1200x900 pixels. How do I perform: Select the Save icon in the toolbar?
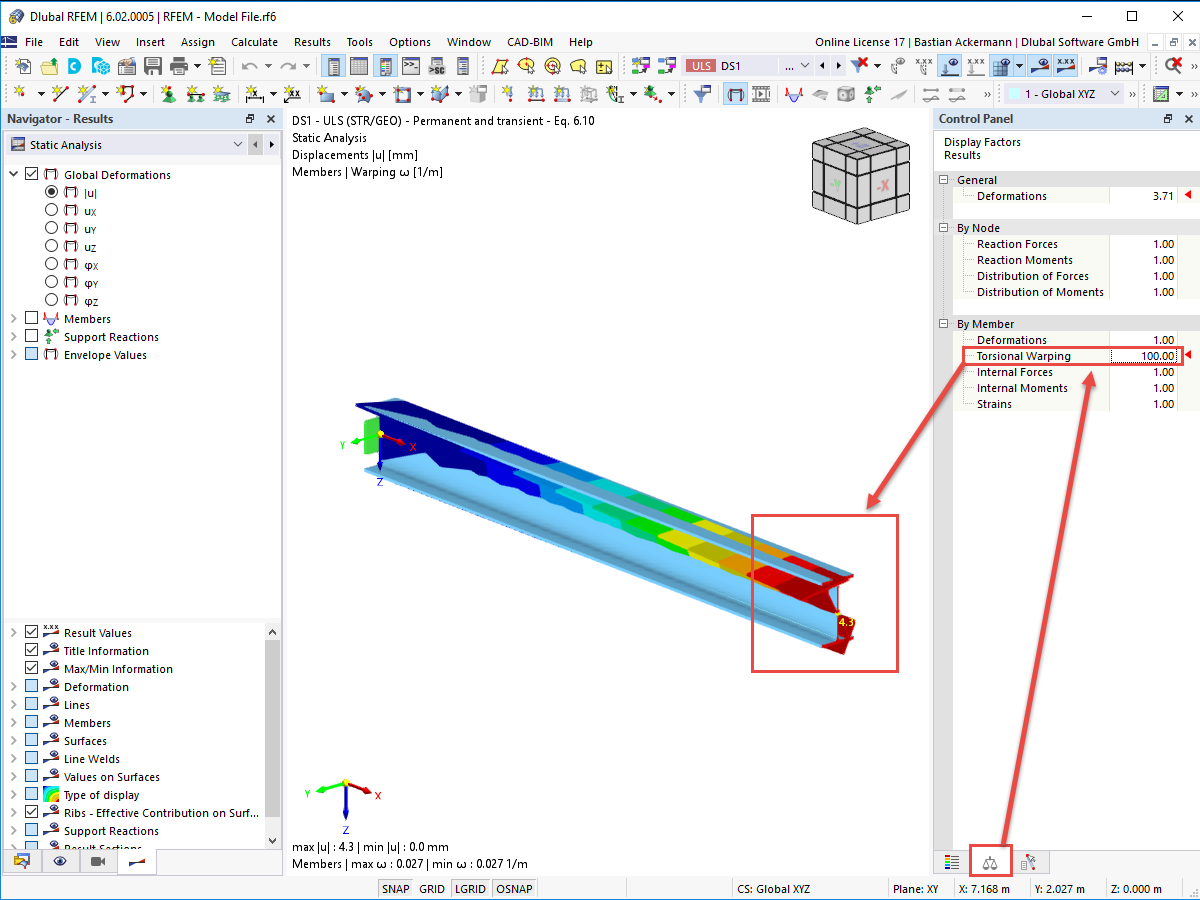pos(152,64)
